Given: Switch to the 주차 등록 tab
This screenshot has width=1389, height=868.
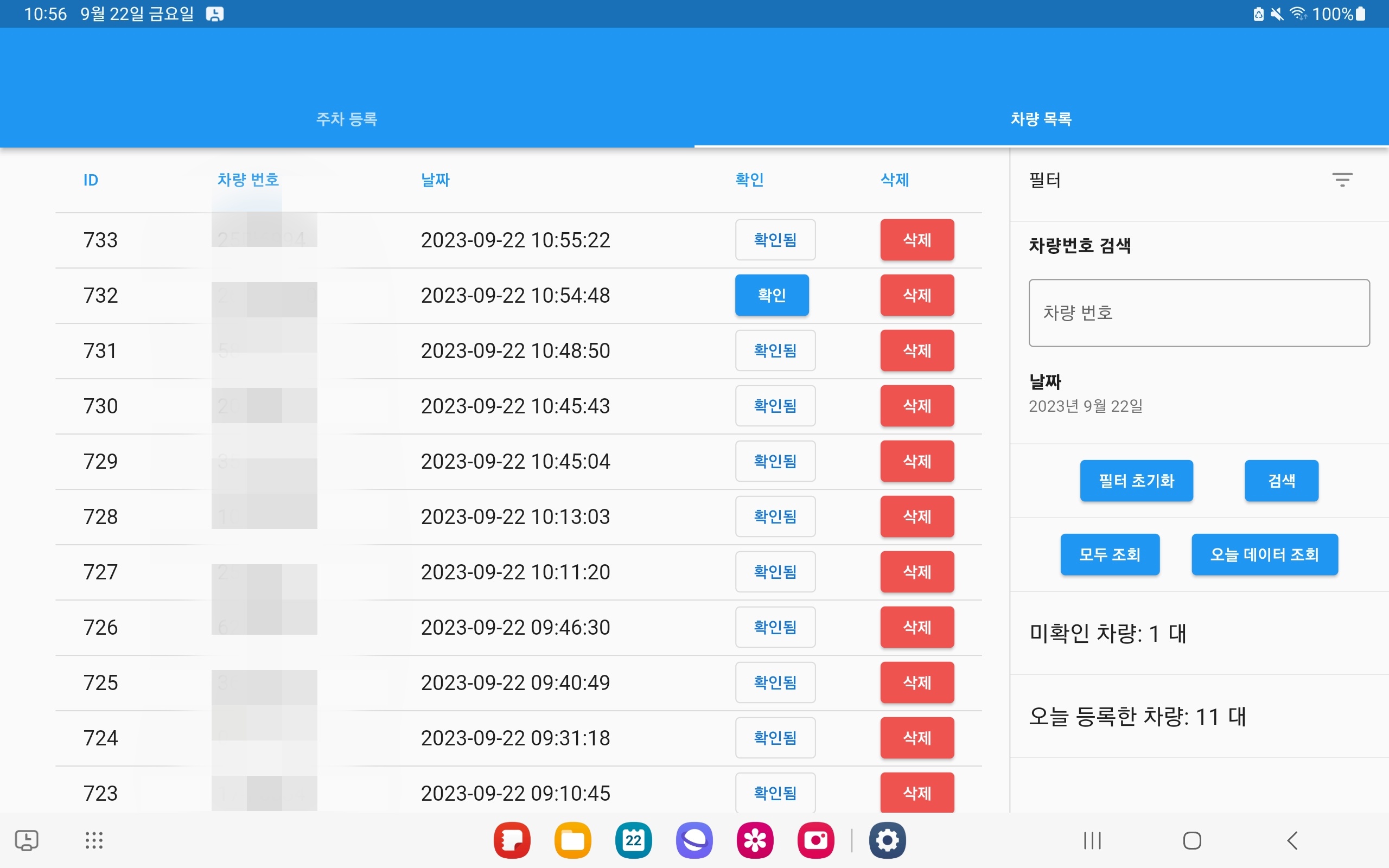Looking at the screenshot, I should click(x=347, y=119).
